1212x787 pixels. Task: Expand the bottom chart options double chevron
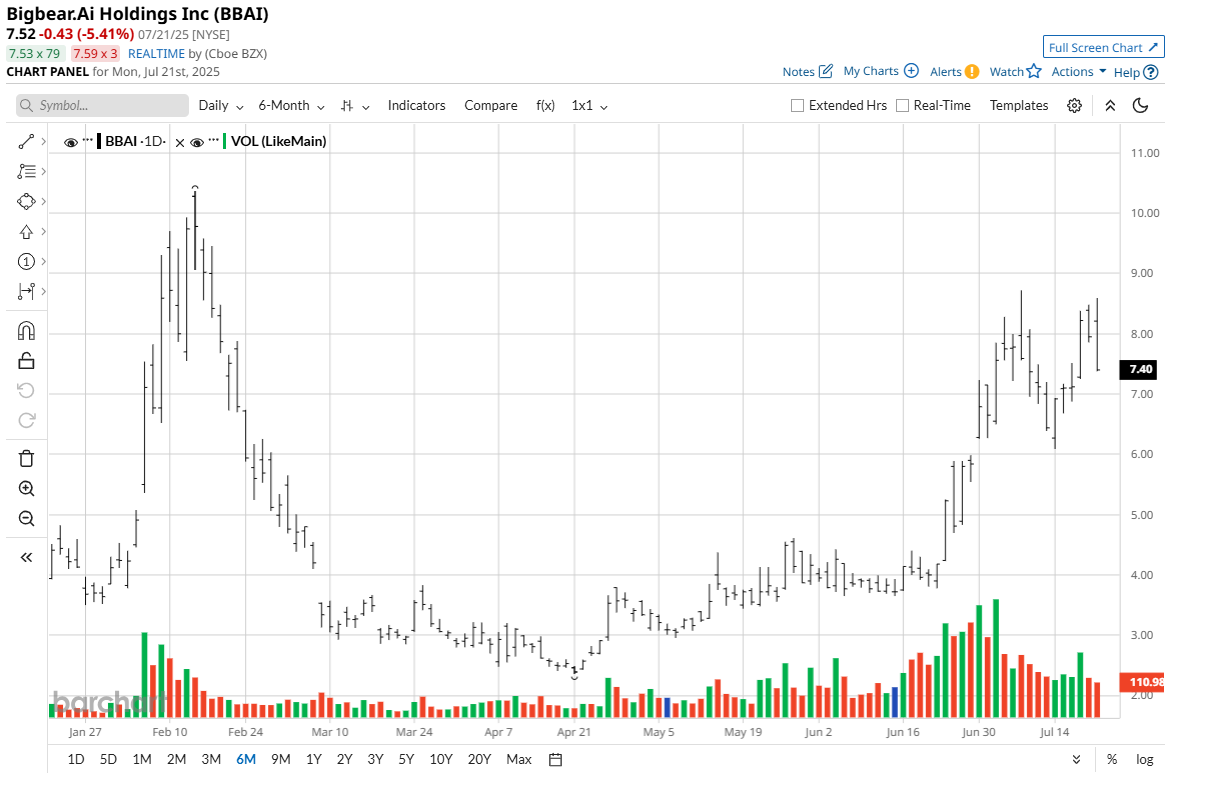(1076, 759)
